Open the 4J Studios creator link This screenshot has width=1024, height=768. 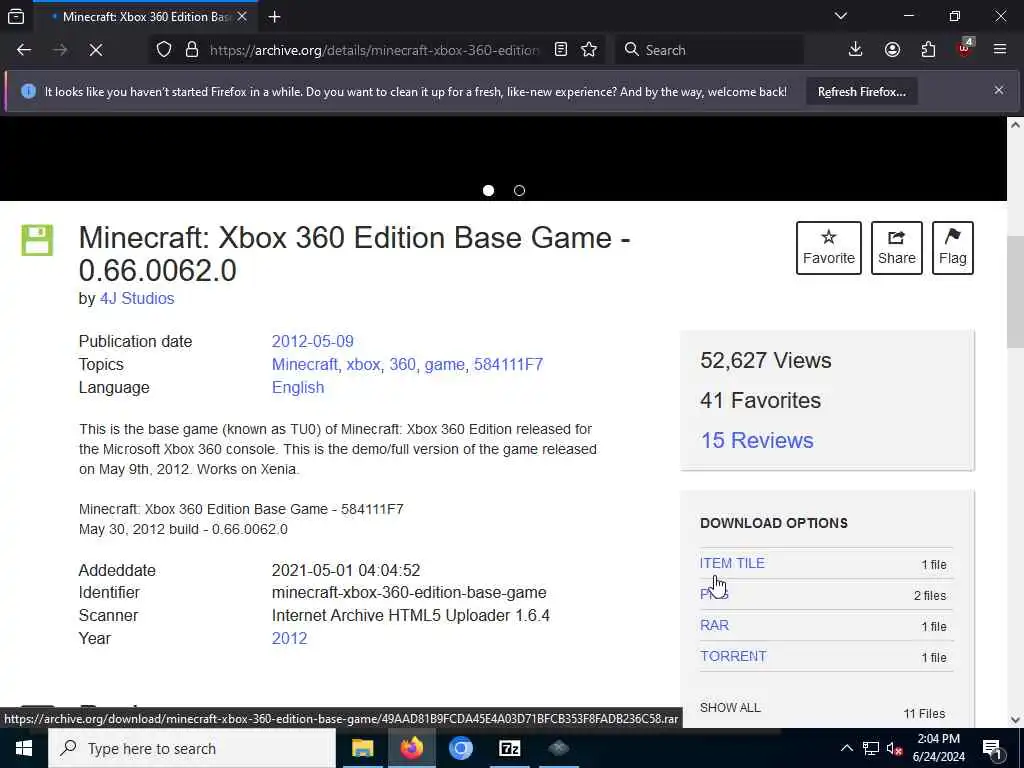137,298
